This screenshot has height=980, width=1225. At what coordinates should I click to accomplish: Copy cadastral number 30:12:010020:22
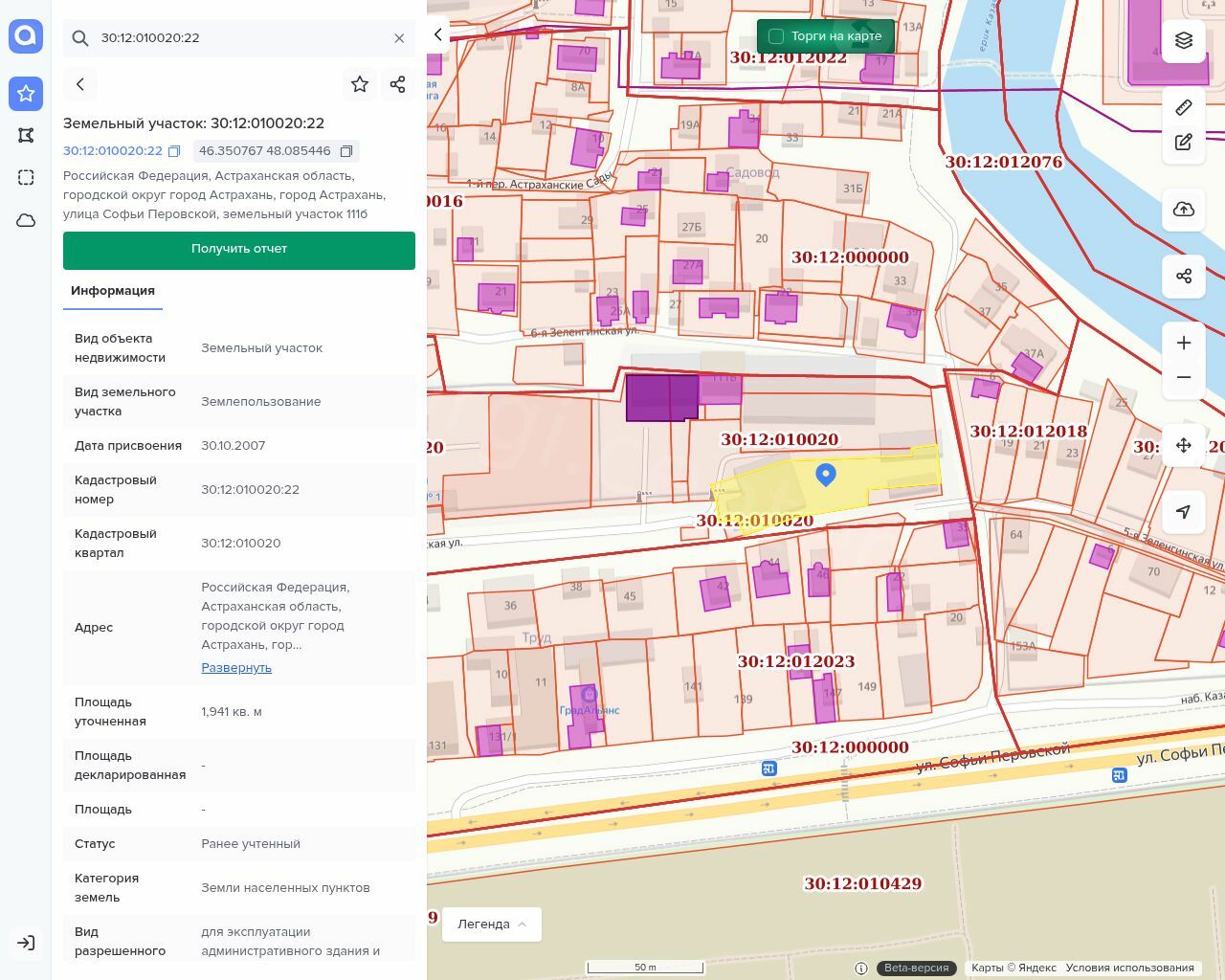(x=174, y=151)
